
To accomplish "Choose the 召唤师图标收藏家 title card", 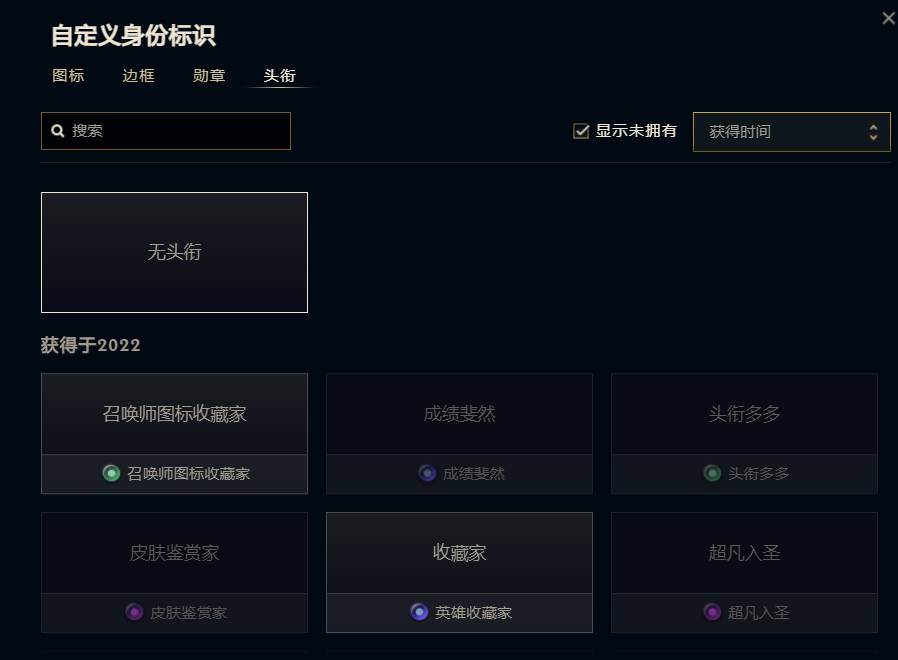I will click(174, 414).
